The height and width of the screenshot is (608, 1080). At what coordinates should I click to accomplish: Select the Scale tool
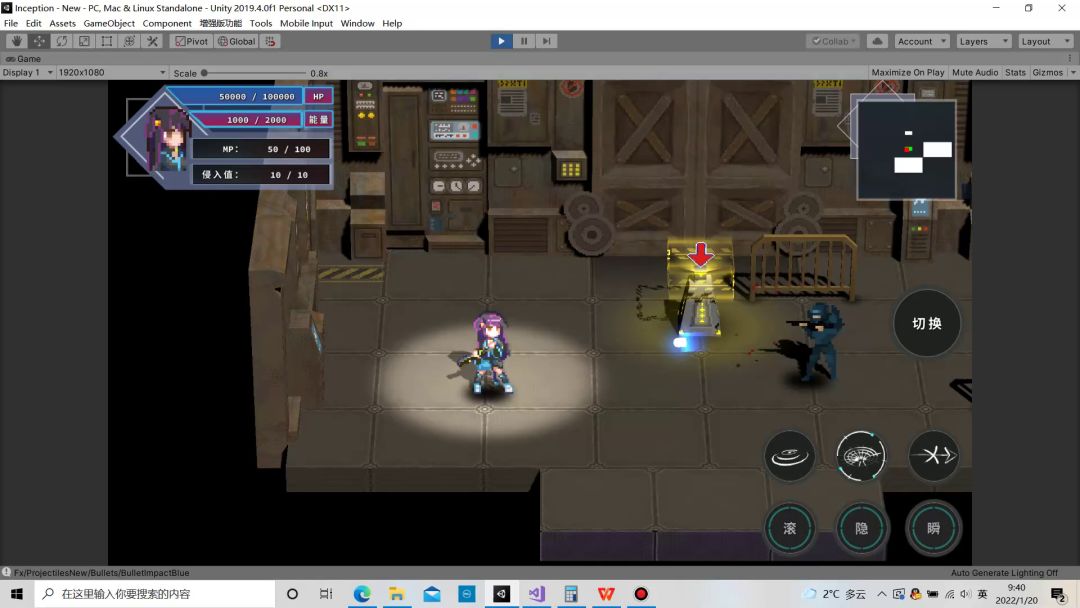[84, 41]
